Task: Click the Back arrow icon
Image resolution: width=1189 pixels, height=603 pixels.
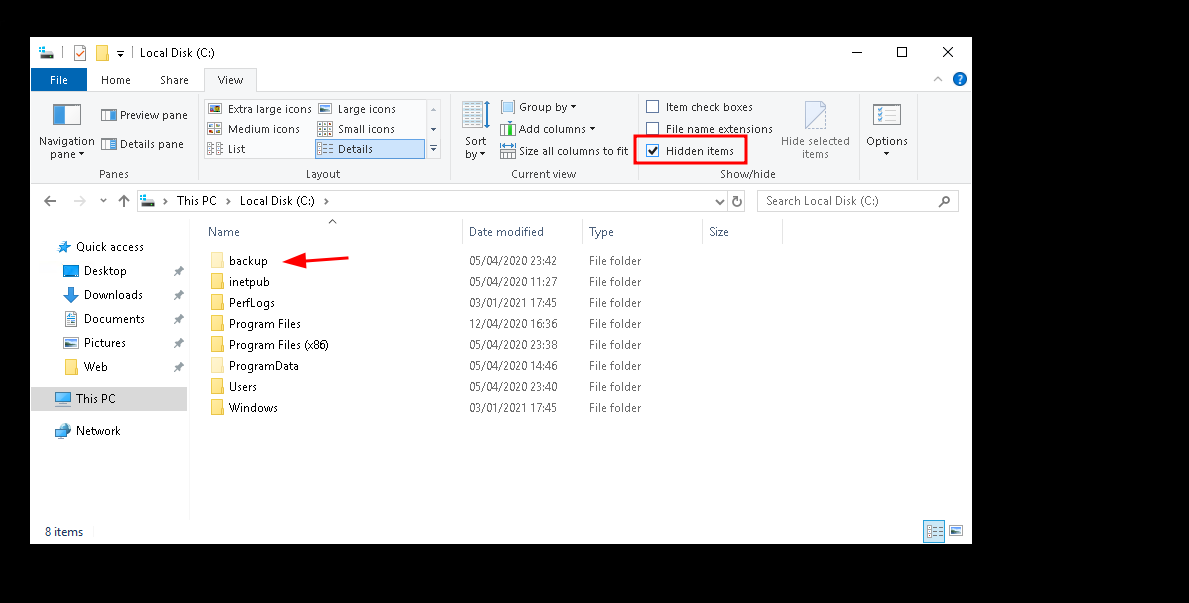Action: [50, 201]
